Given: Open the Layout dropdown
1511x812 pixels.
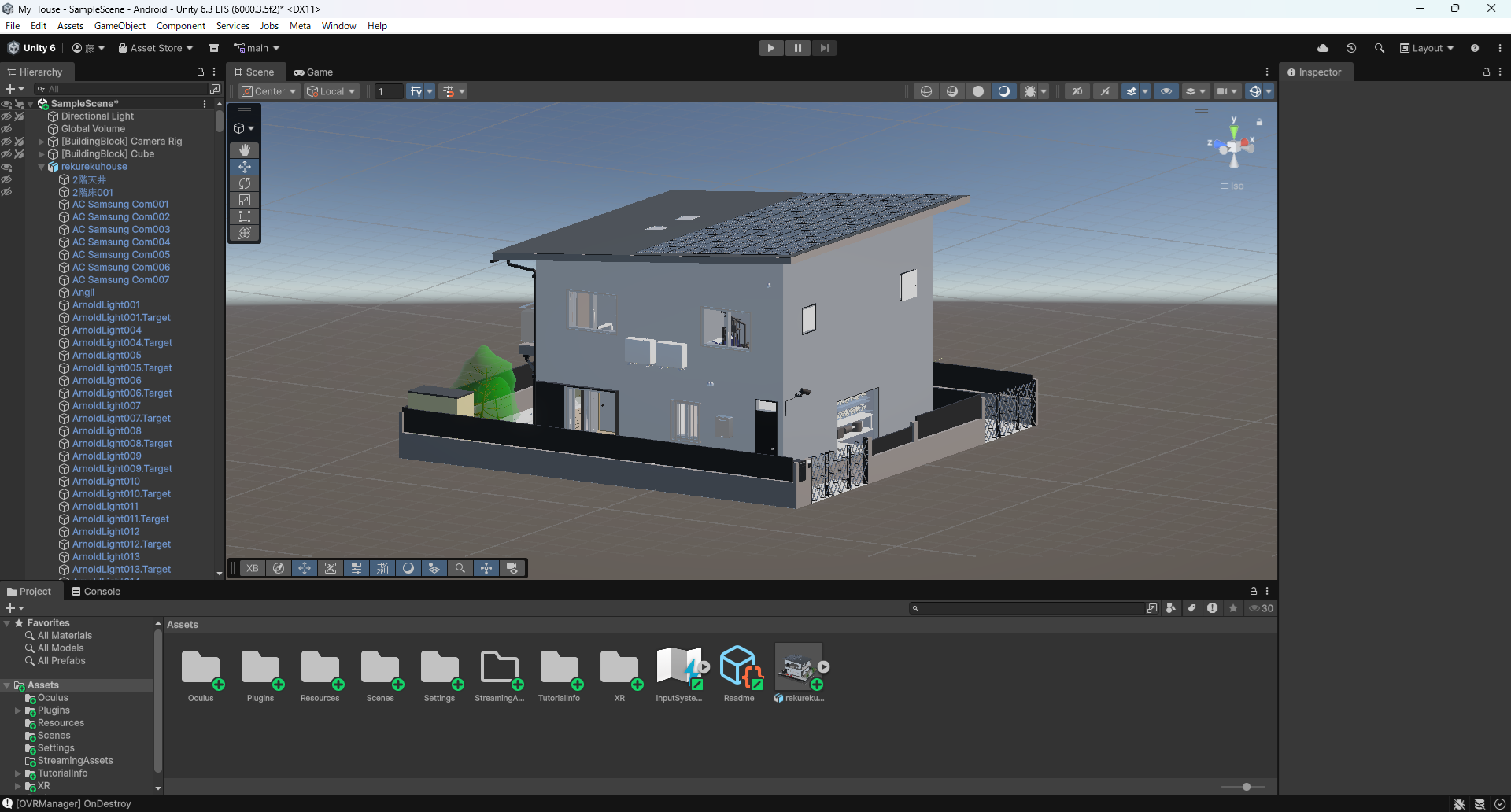Looking at the screenshot, I should coord(1426,48).
